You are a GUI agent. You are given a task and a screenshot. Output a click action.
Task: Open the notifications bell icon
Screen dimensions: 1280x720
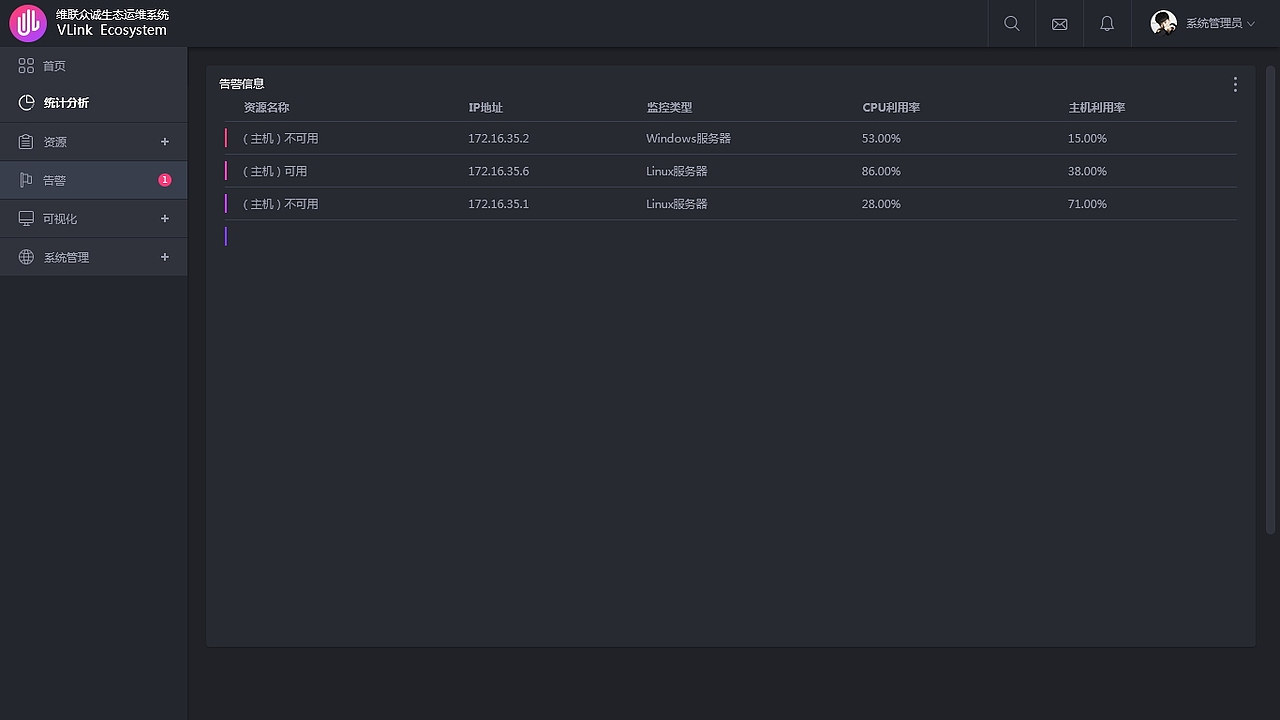pos(1107,24)
